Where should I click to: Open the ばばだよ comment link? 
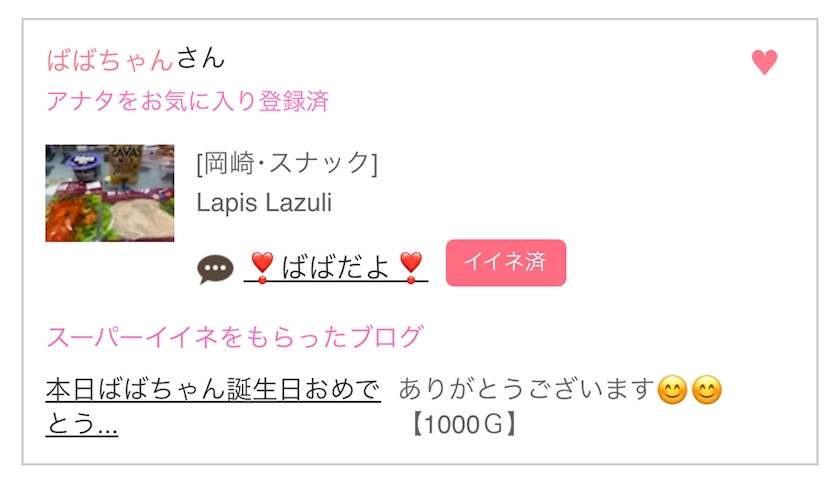pos(335,266)
